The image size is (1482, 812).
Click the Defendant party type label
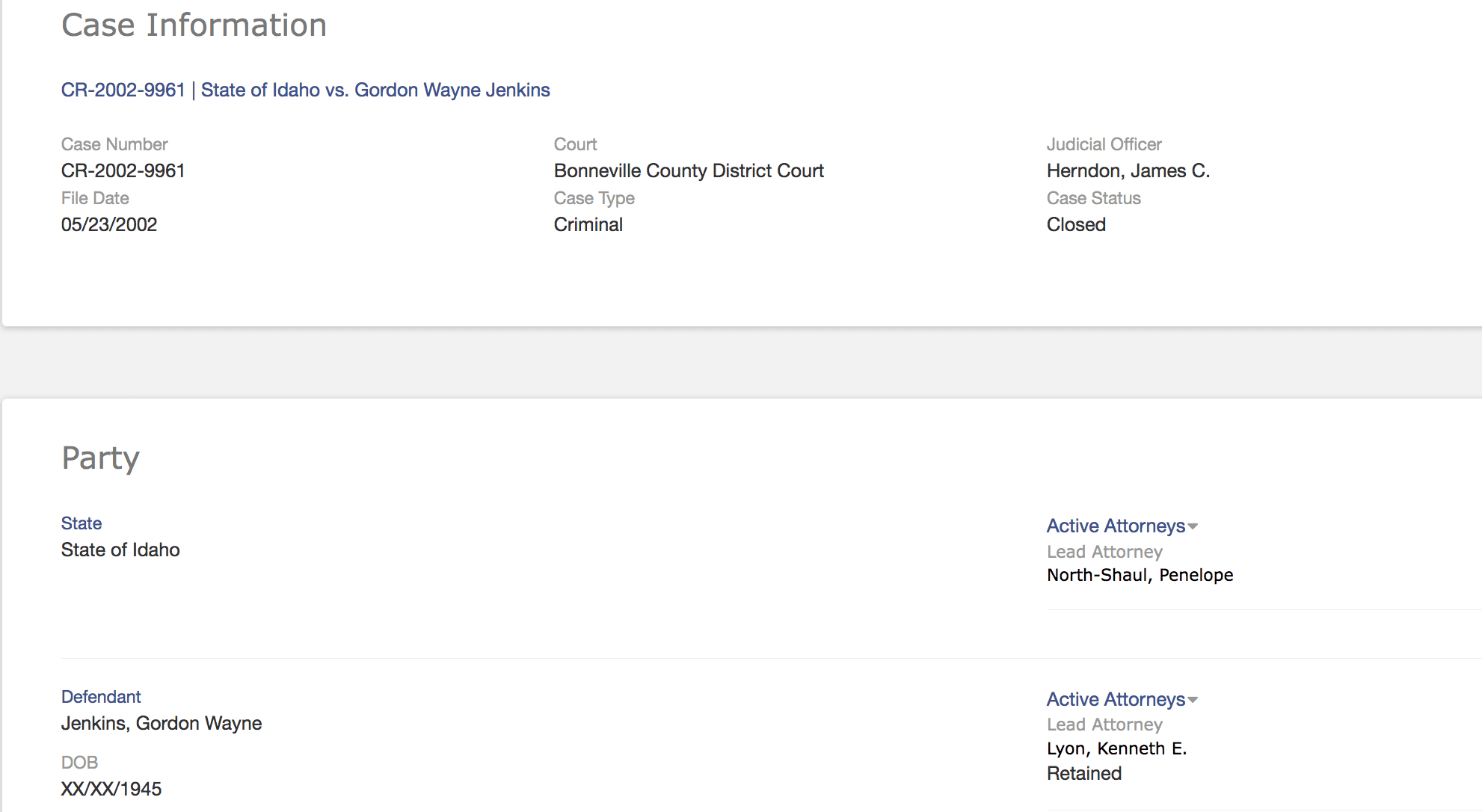[101, 697]
